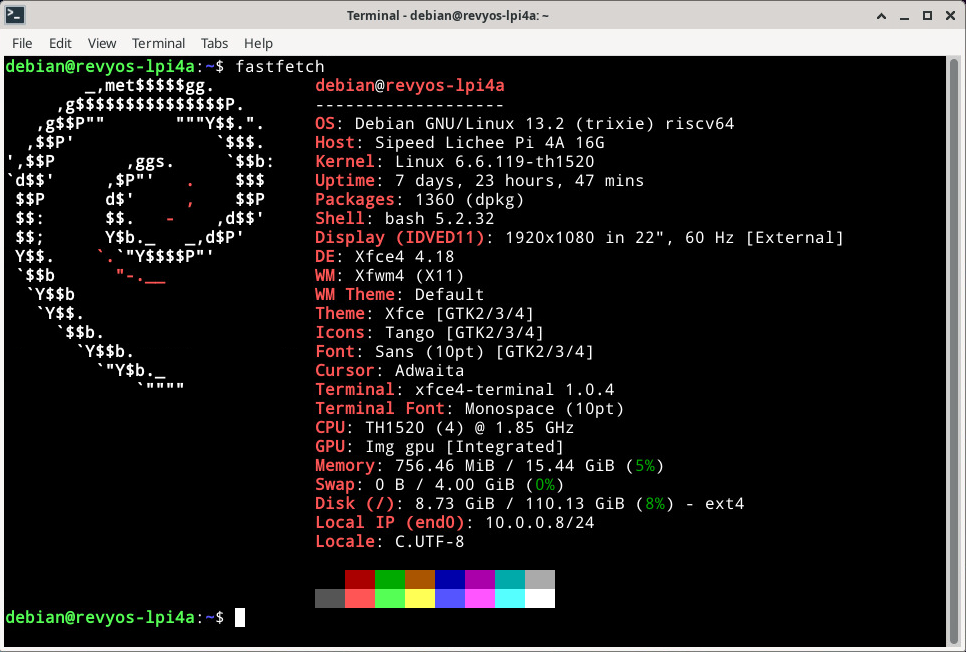Maximize the terminal window
The image size is (966, 652).
(928, 15)
